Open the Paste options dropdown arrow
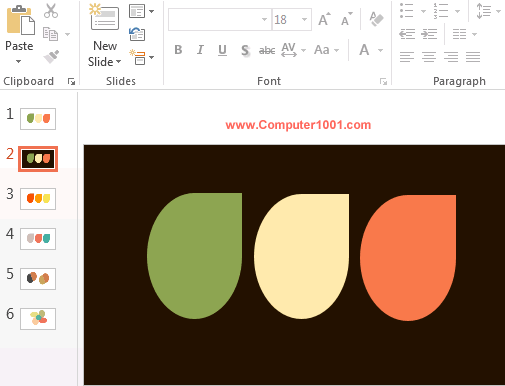Screen dimensions: 505x386 [19, 61]
